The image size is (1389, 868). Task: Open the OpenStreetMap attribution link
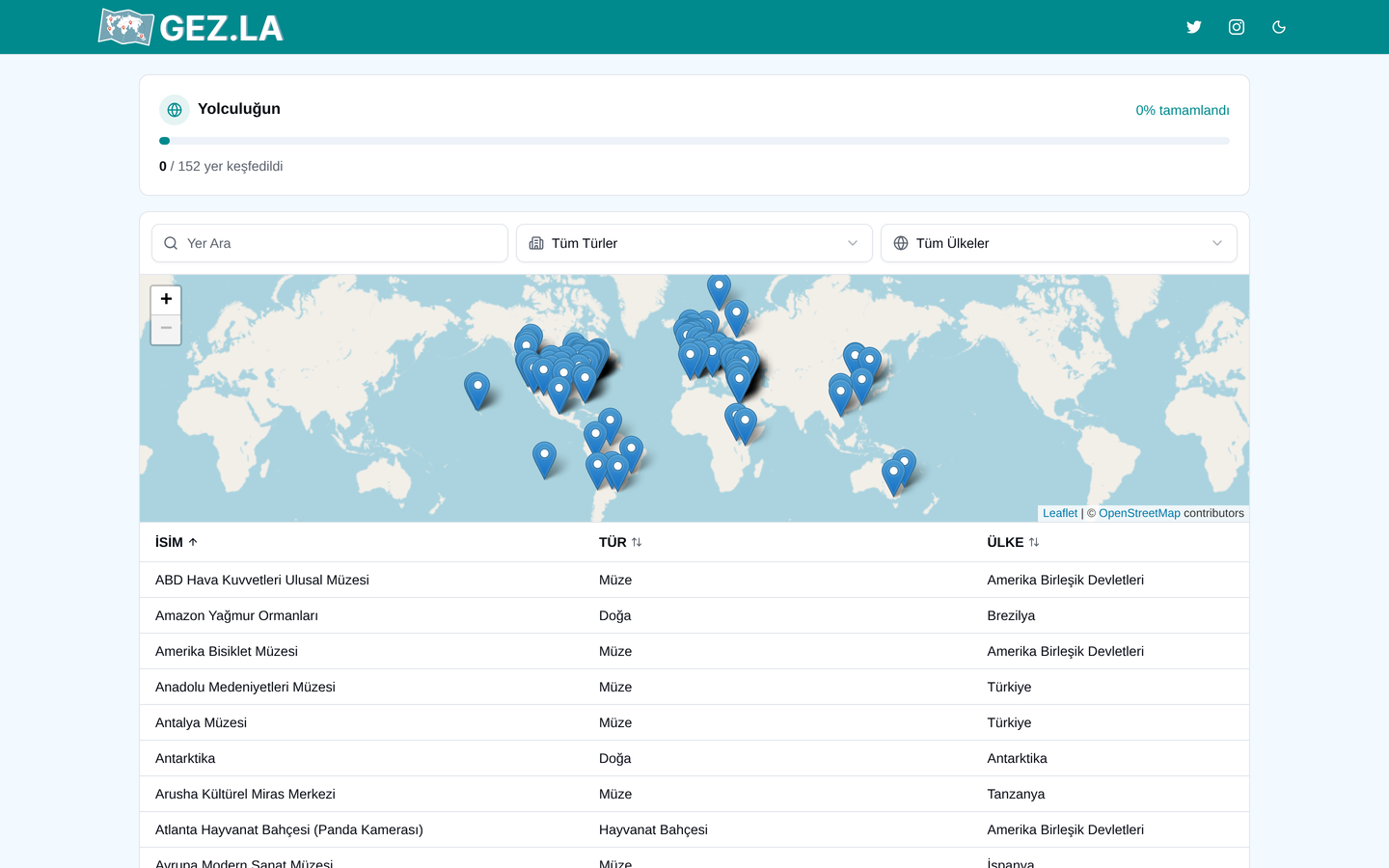1139,513
